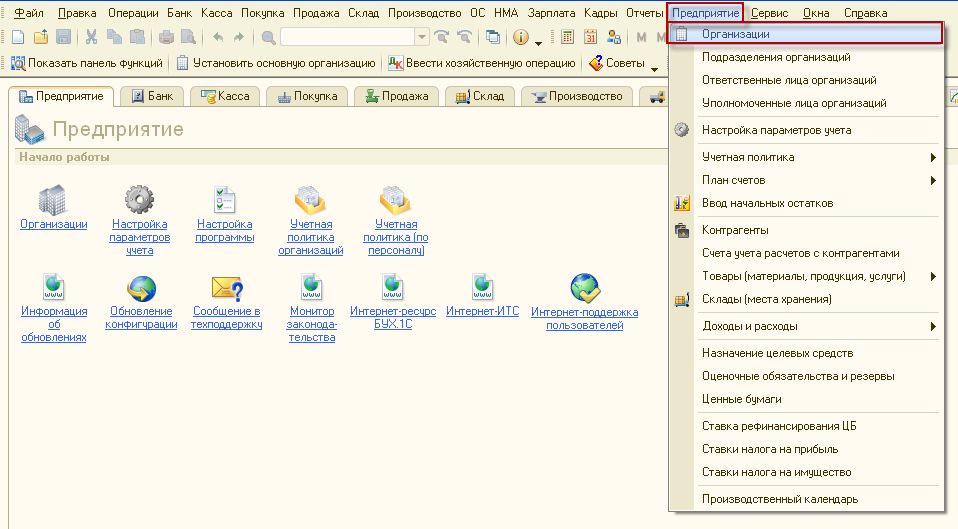Switch to the Банк tab
958x529 pixels.
click(152, 96)
